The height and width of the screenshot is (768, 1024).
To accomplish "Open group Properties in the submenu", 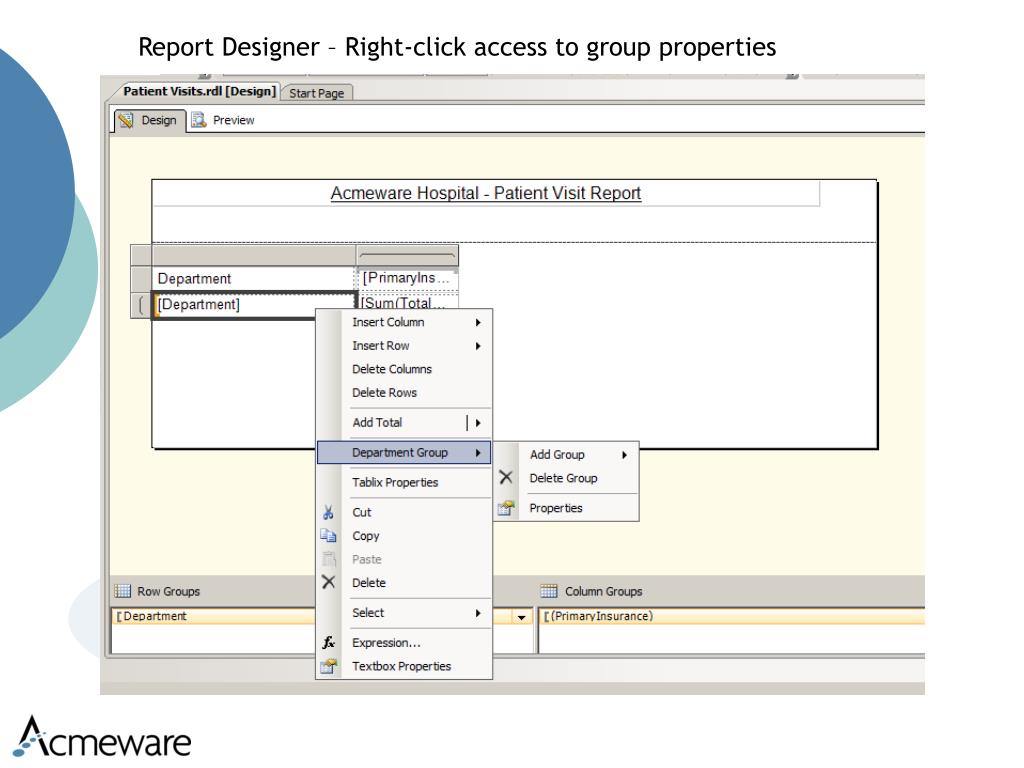I will click(x=566, y=508).
